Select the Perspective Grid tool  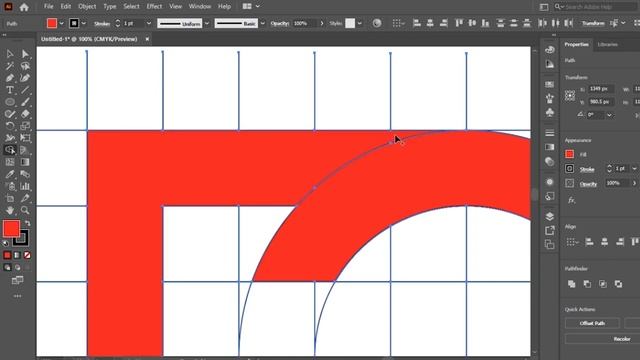(25, 150)
